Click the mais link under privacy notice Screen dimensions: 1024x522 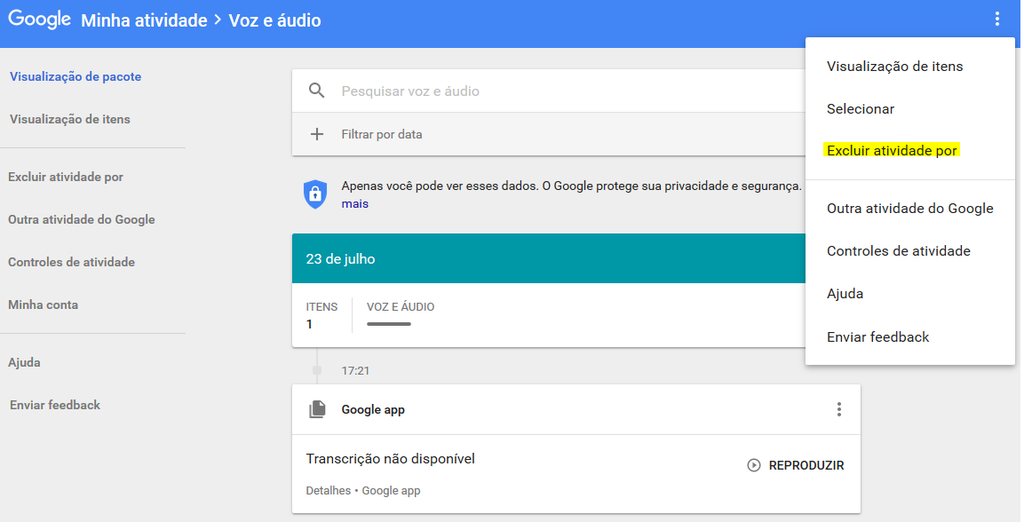[355, 204]
